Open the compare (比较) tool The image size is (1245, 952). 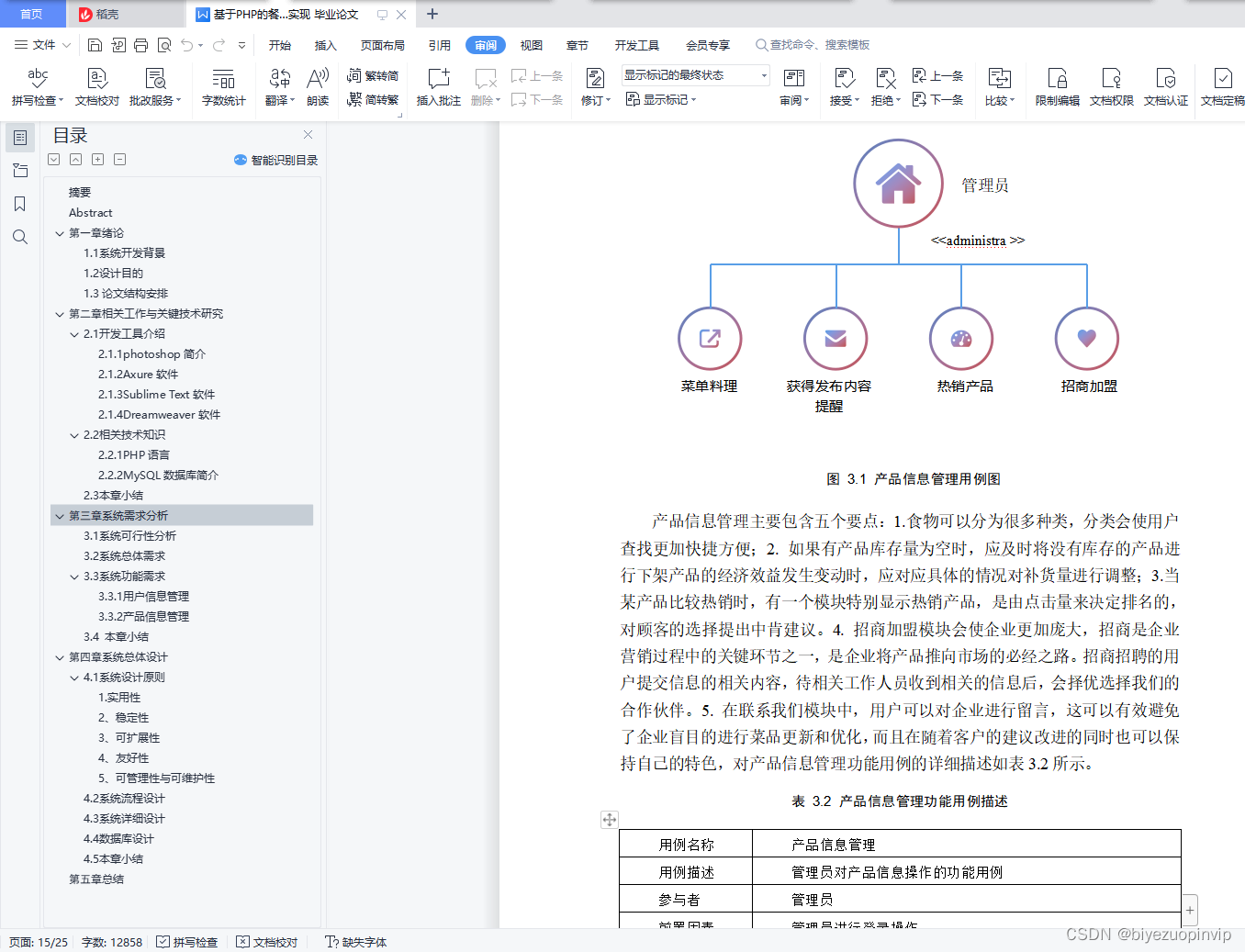999,87
